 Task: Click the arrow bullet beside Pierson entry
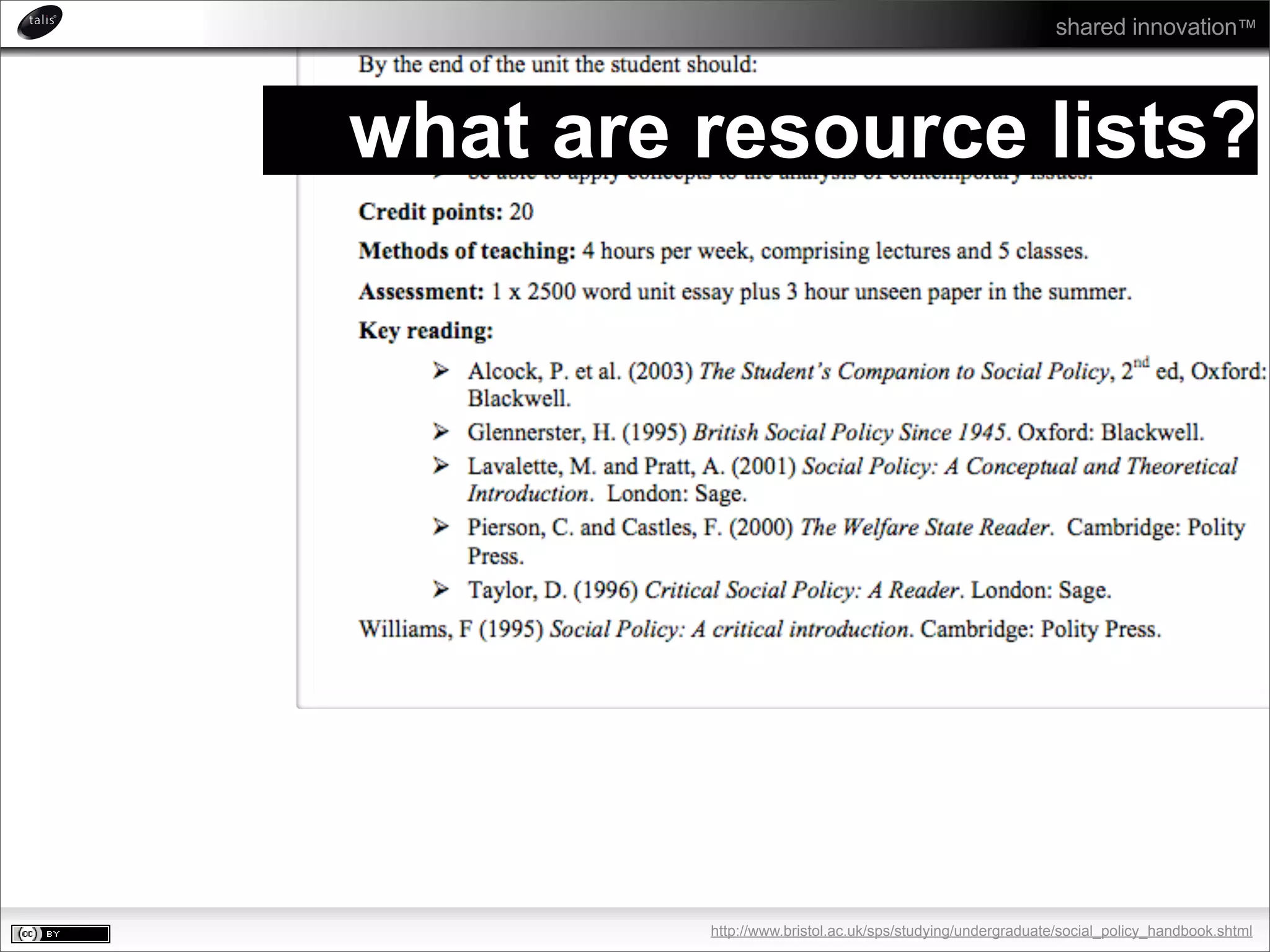tap(441, 527)
